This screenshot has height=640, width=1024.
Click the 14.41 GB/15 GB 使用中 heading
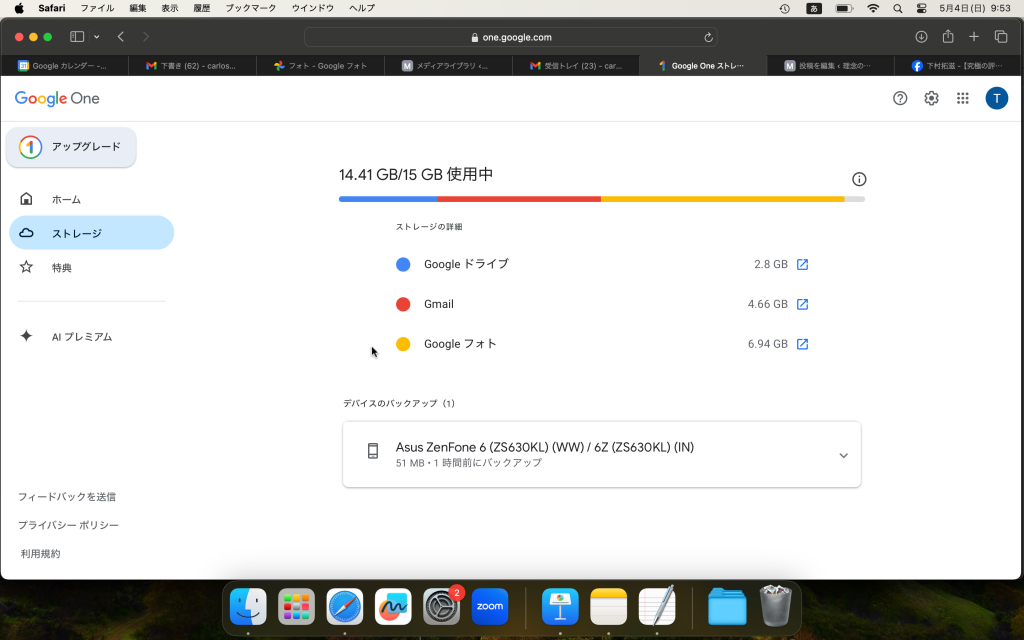pos(416,175)
